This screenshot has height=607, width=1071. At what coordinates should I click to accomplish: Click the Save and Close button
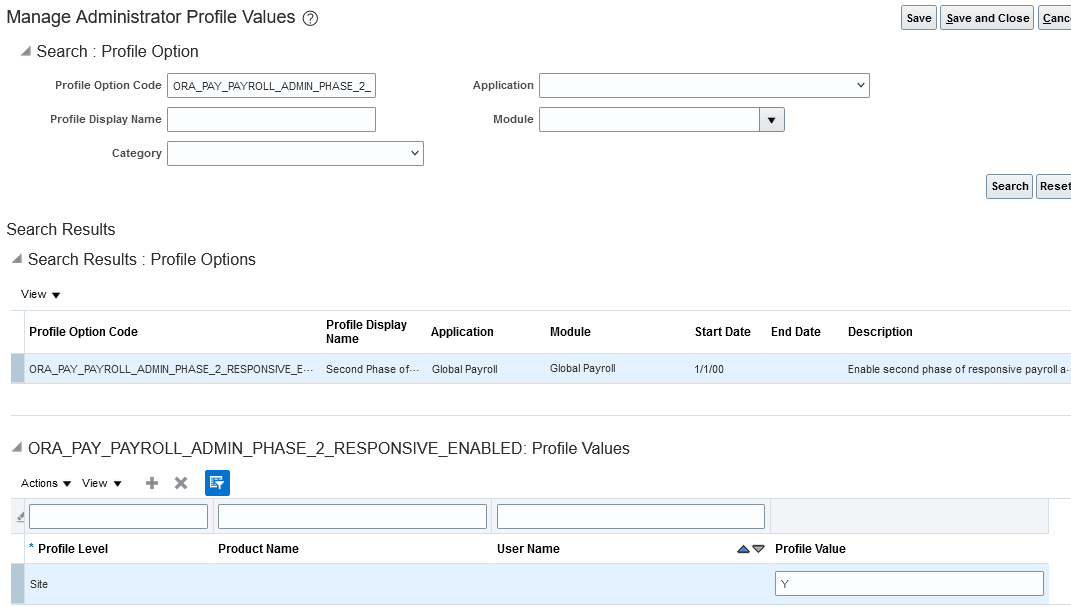coord(987,18)
